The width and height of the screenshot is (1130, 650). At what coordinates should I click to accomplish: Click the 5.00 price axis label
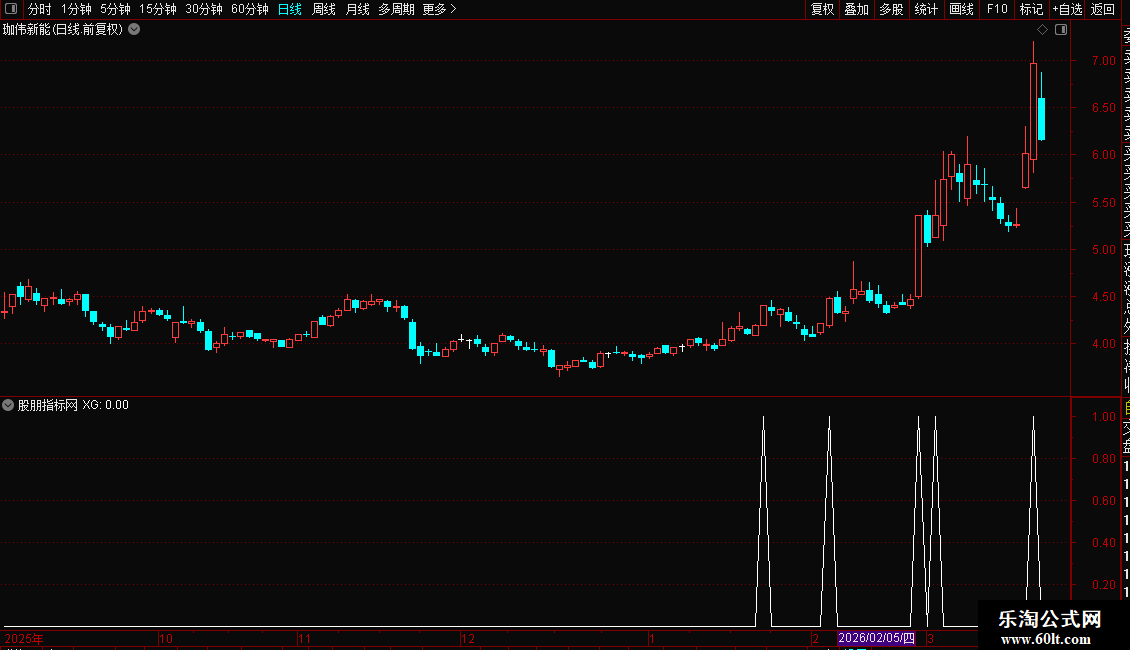click(x=1103, y=249)
